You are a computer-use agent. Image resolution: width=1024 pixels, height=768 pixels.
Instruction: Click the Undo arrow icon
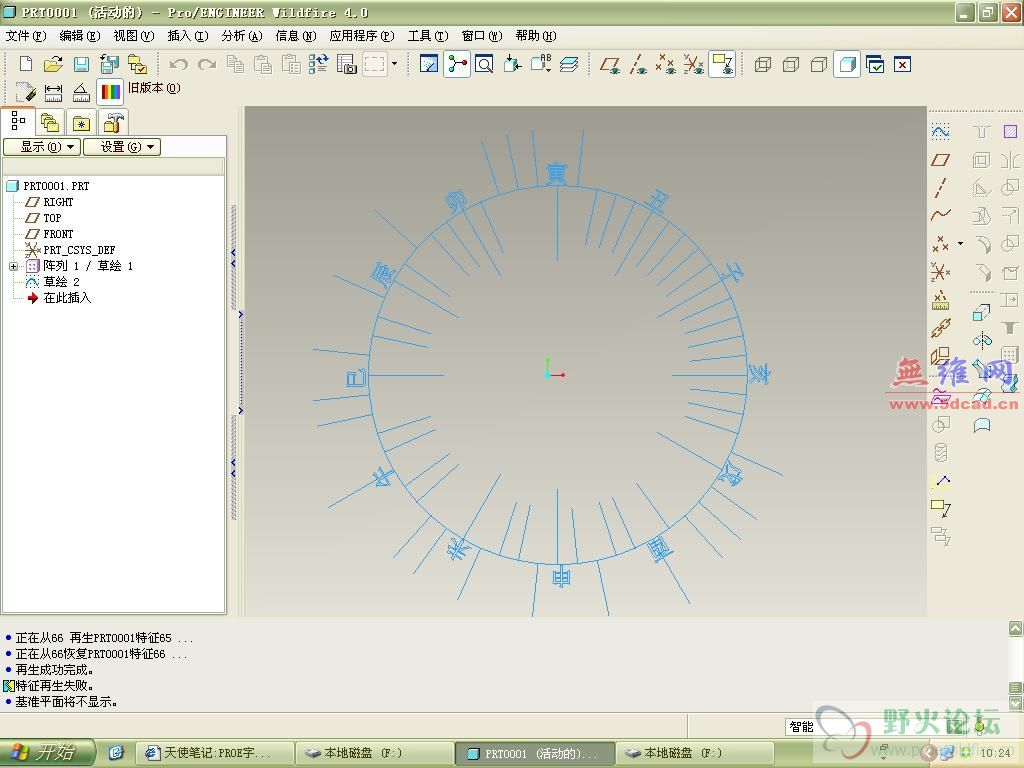point(178,64)
